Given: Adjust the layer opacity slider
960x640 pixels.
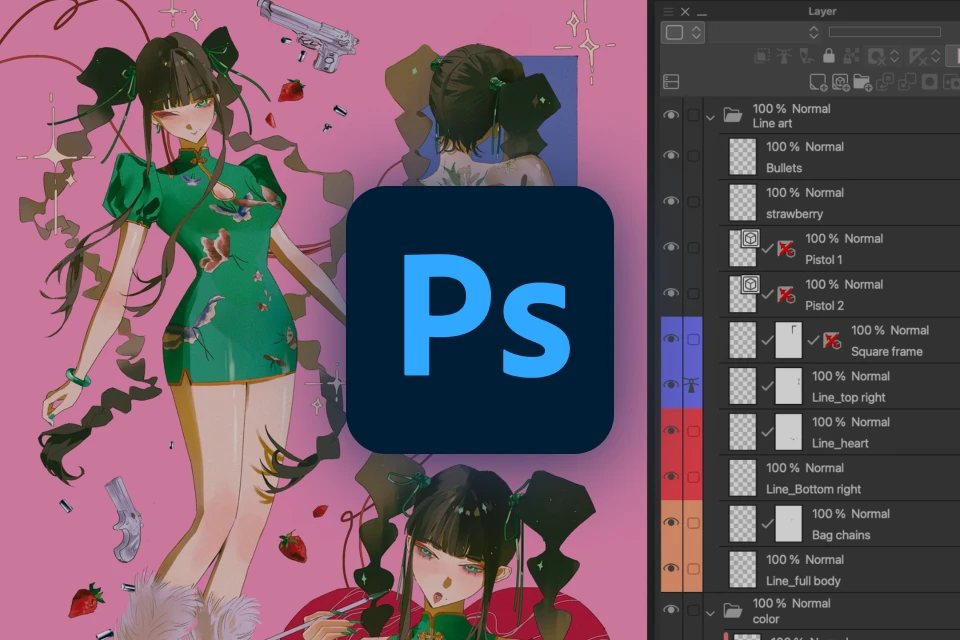Looking at the screenshot, I should tap(885, 32).
